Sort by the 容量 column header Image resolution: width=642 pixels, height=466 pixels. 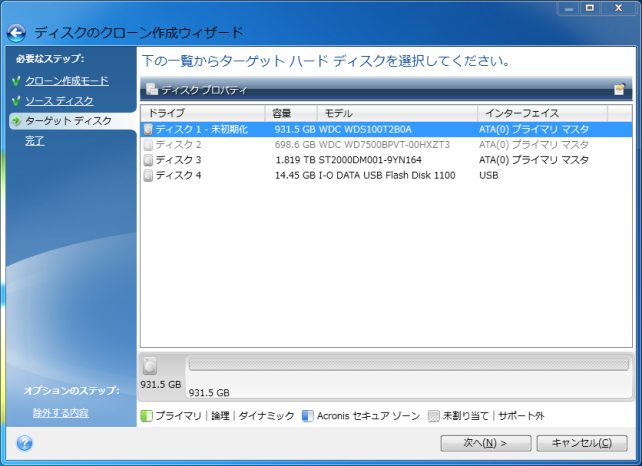click(x=291, y=113)
